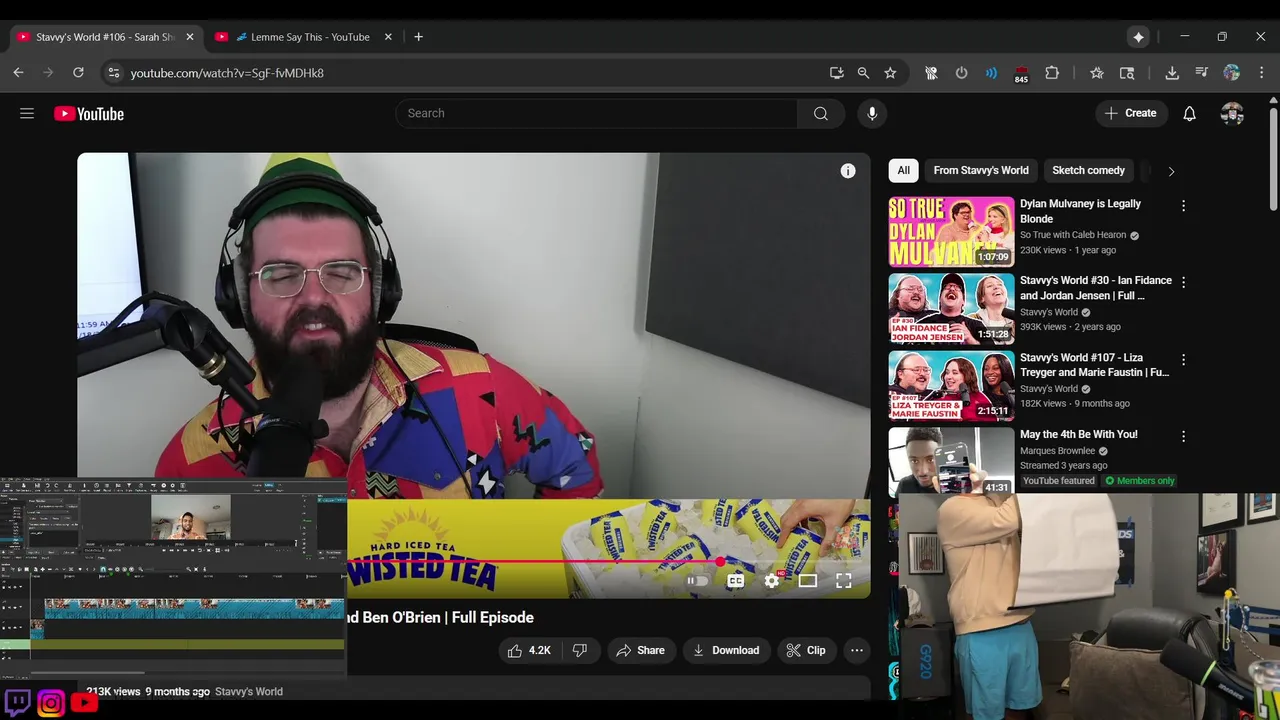Show video info card icon
The image size is (1280, 720).
[x=848, y=171]
